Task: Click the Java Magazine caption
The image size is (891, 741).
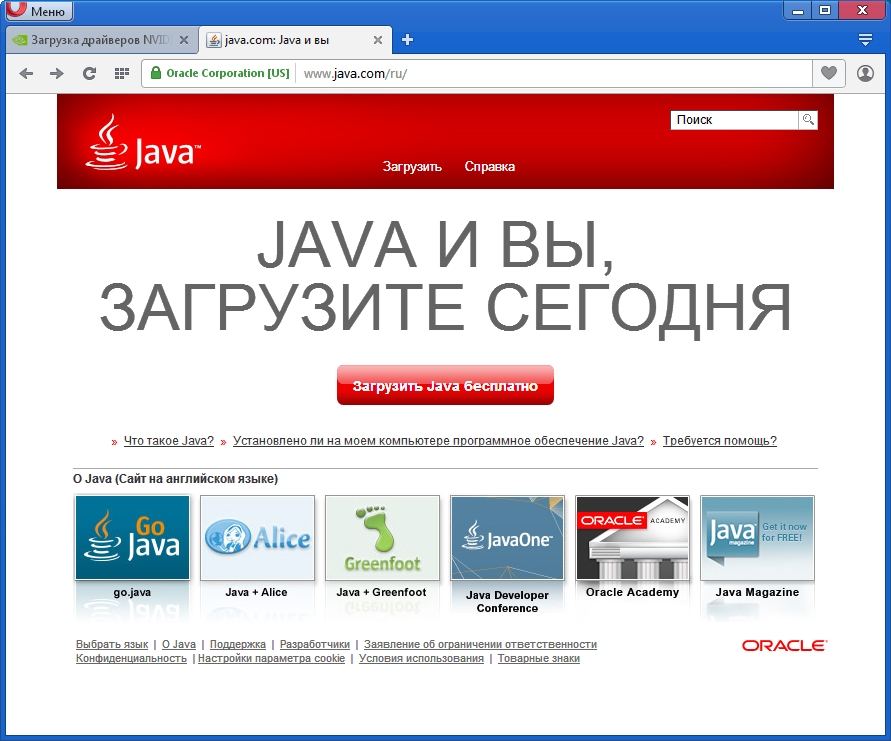Action: [757, 592]
